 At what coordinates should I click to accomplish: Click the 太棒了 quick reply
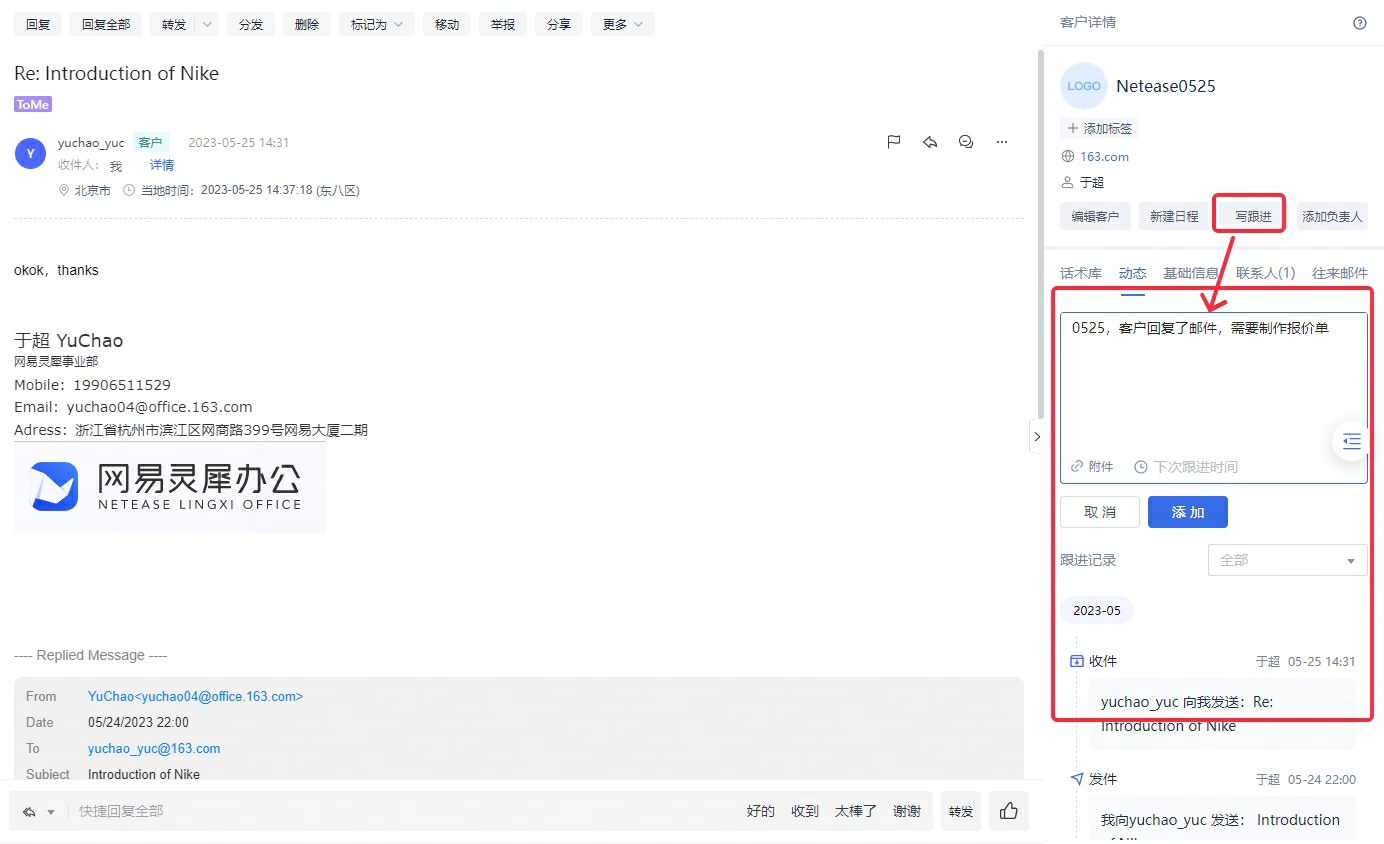tap(856, 811)
